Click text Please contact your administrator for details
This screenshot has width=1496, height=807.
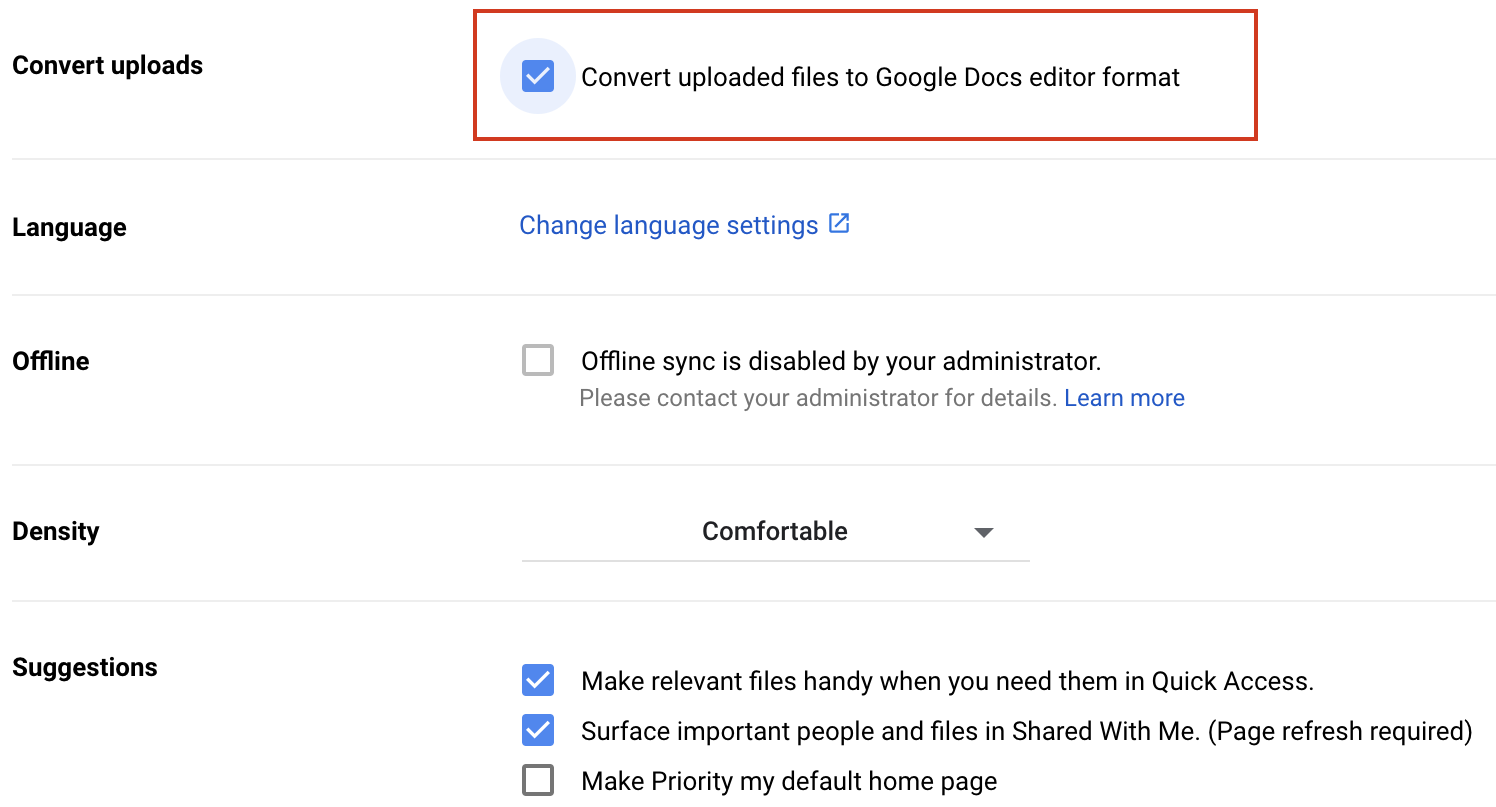(x=818, y=398)
